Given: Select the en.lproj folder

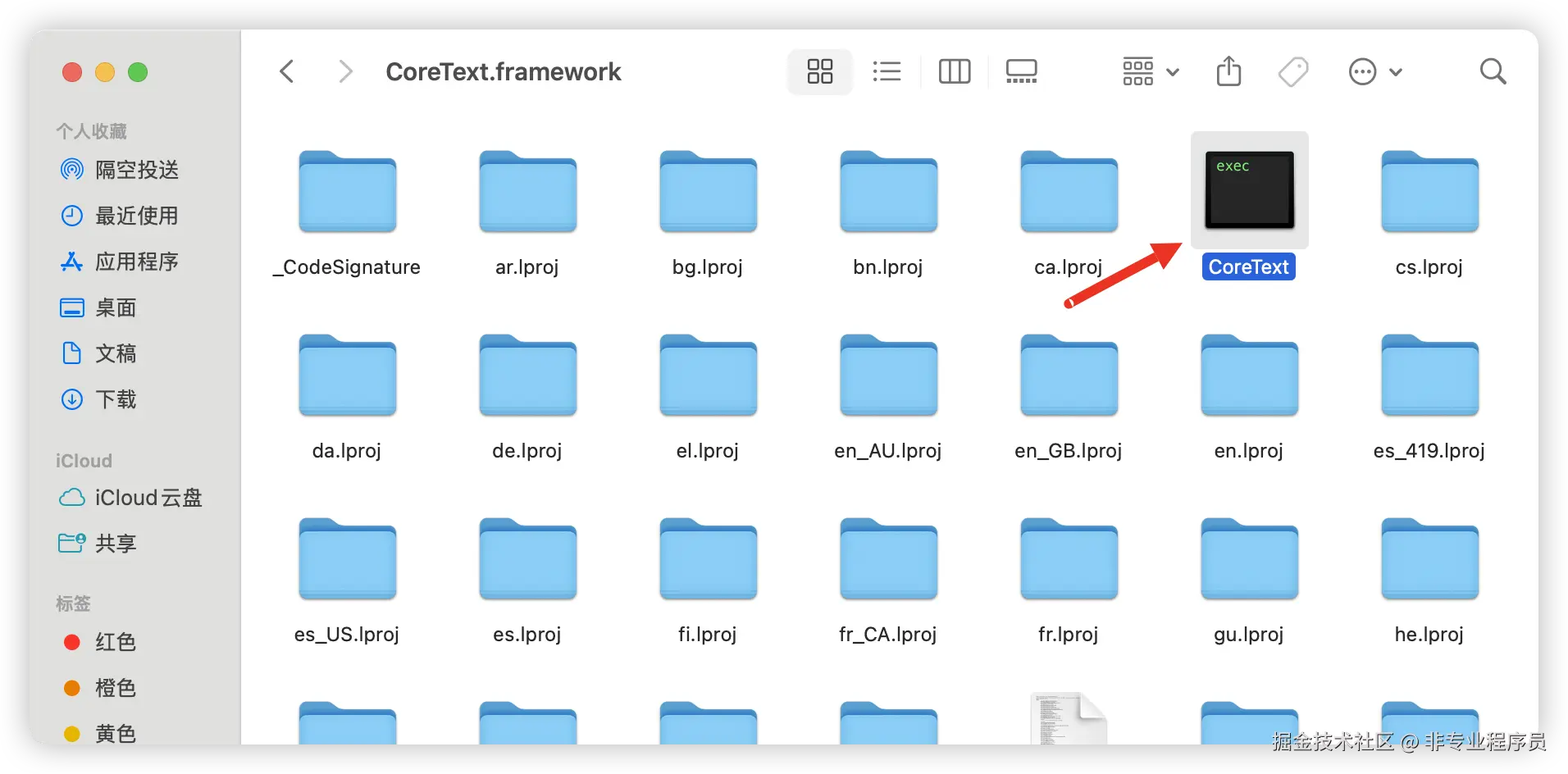Looking at the screenshot, I should coord(1249,376).
